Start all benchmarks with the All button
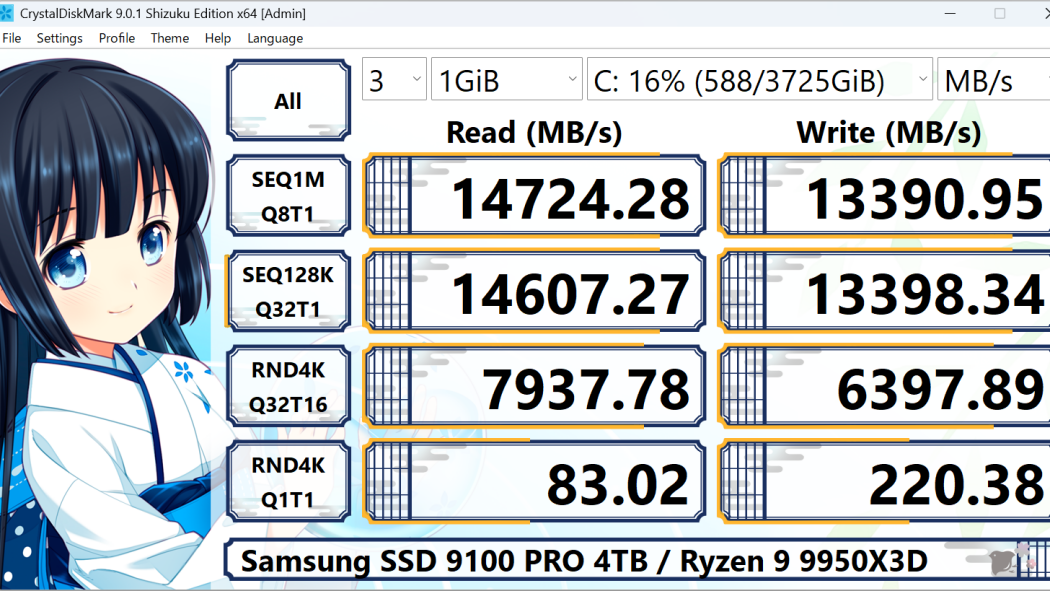The width and height of the screenshot is (1050, 591). pos(288,100)
